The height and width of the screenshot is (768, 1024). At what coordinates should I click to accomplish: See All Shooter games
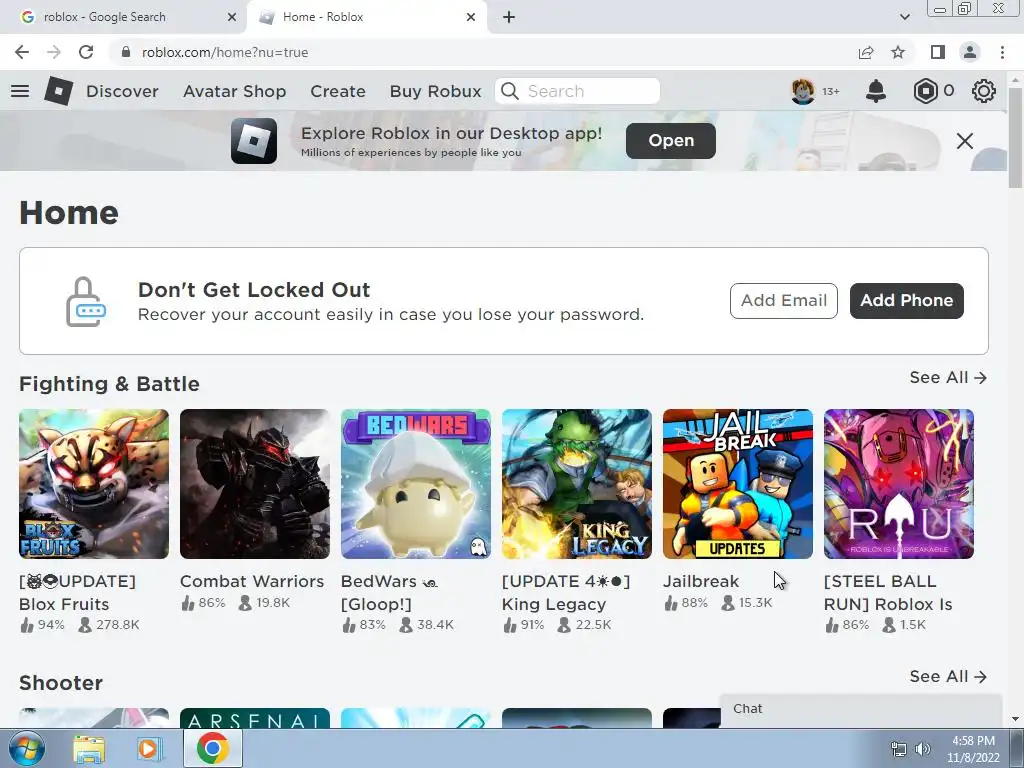click(x=948, y=677)
